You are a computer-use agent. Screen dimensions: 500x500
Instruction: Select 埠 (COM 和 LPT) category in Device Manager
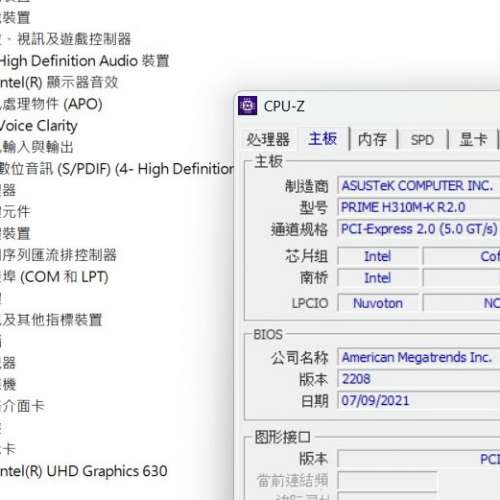point(54,277)
